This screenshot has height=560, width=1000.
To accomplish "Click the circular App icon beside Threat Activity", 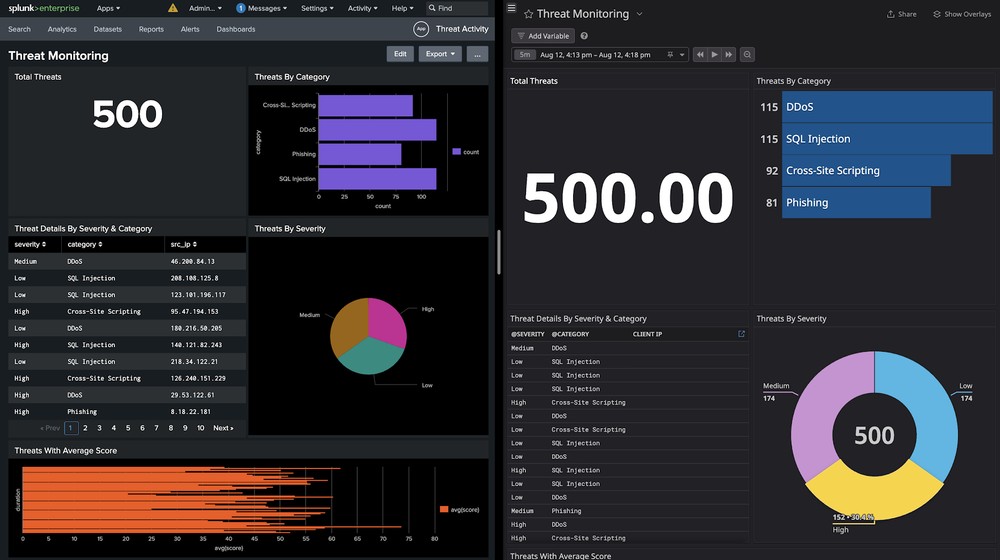I will 420,29.
